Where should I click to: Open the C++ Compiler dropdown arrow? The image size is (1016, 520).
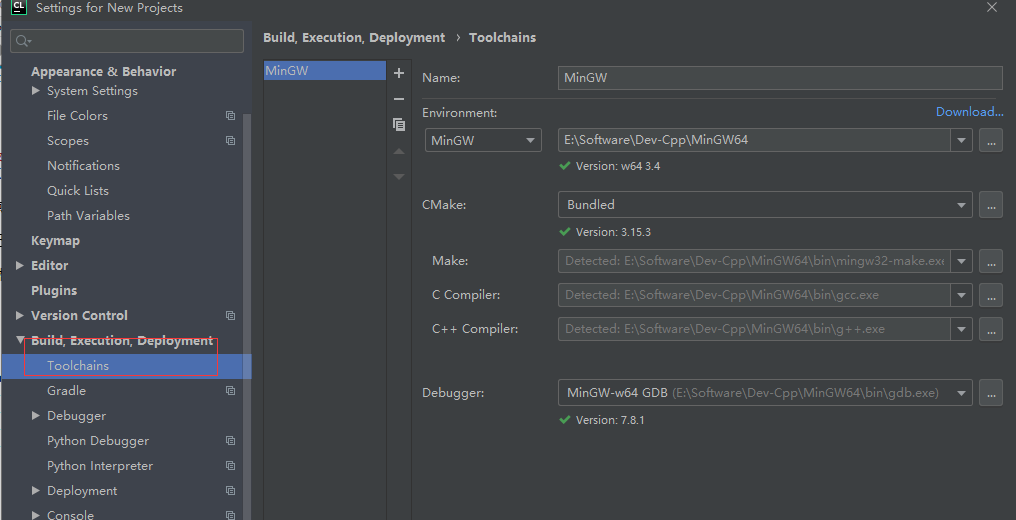pos(962,329)
